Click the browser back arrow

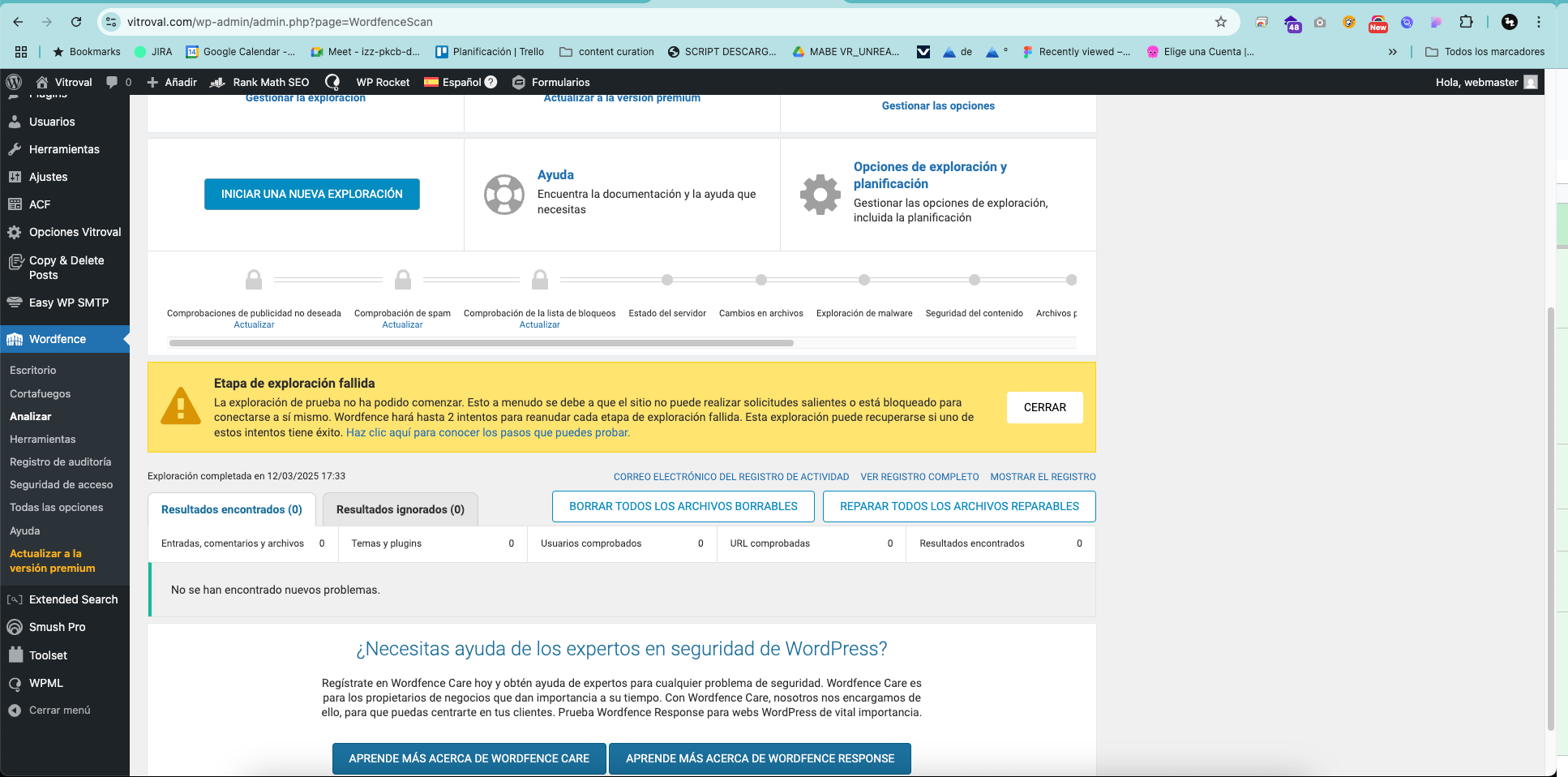coord(18,22)
